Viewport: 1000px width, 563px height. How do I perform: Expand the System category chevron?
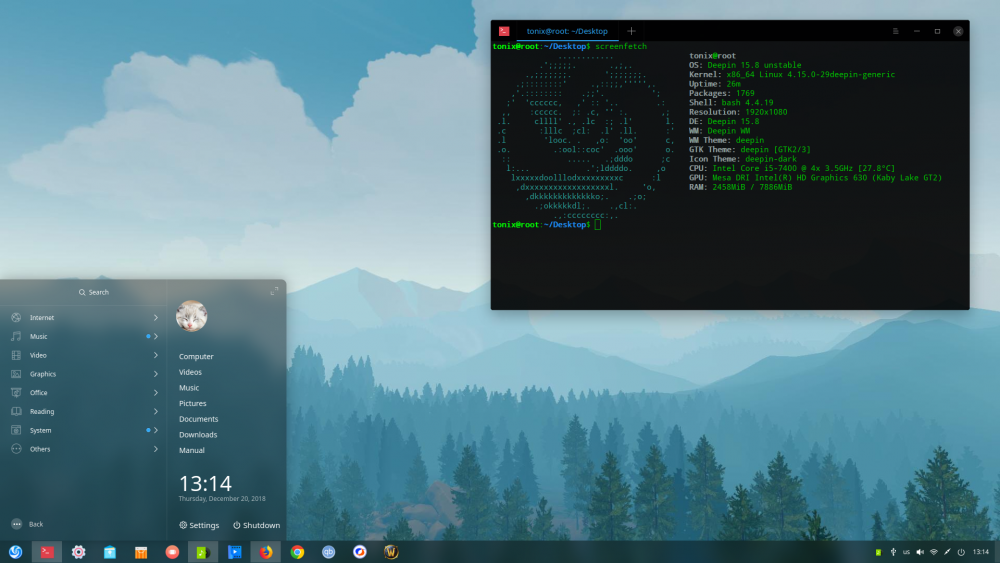point(156,430)
